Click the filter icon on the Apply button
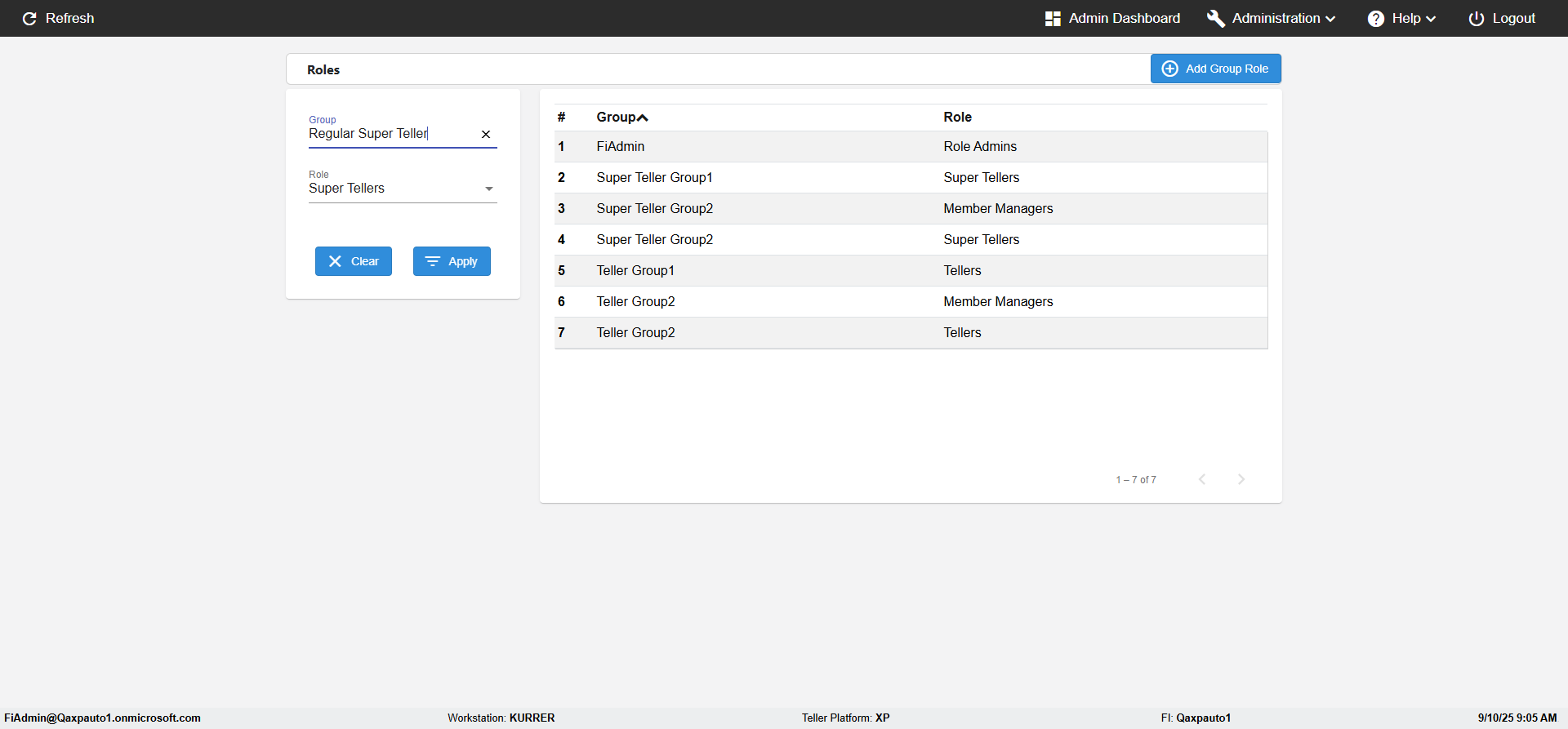The height and width of the screenshot is (729, 1568). tap(433, 261)
